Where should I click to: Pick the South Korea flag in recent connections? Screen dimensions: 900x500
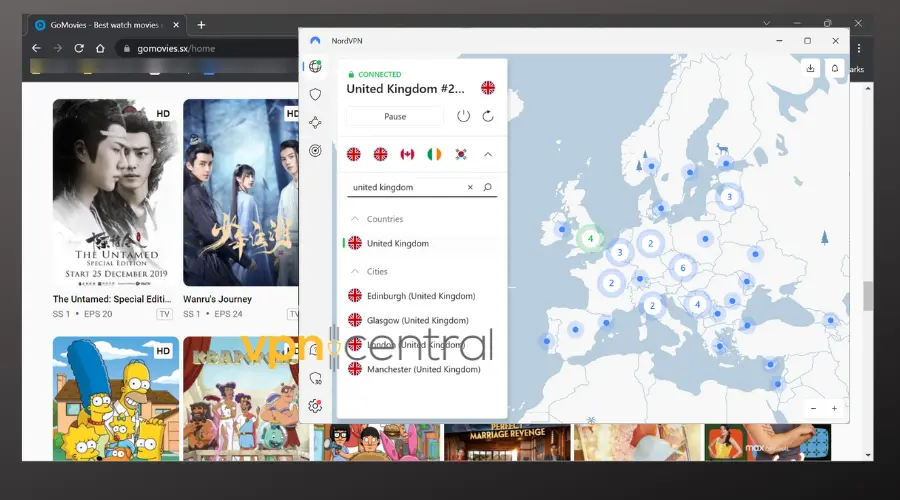461,154
